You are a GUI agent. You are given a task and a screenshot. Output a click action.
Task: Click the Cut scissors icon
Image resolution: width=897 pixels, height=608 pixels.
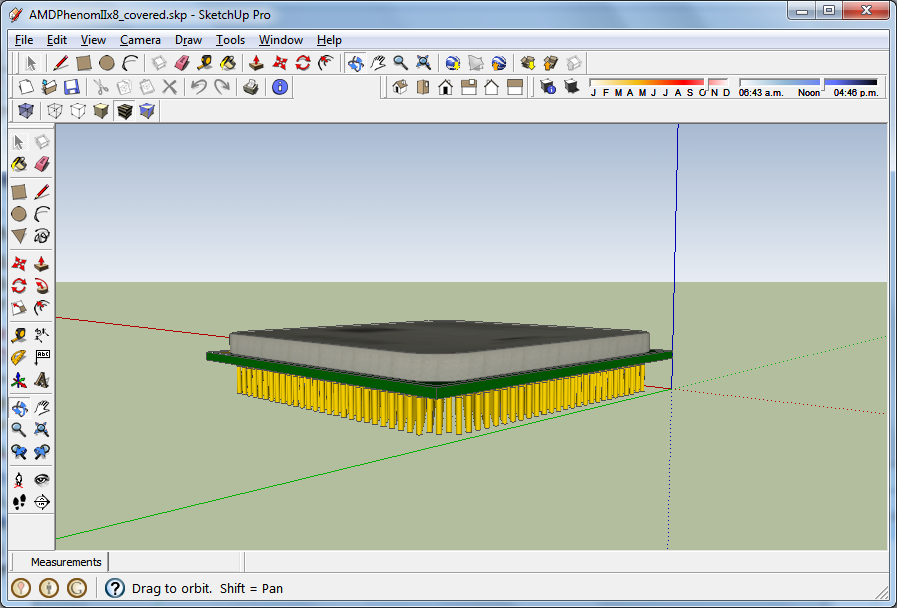tap(101, 87)
